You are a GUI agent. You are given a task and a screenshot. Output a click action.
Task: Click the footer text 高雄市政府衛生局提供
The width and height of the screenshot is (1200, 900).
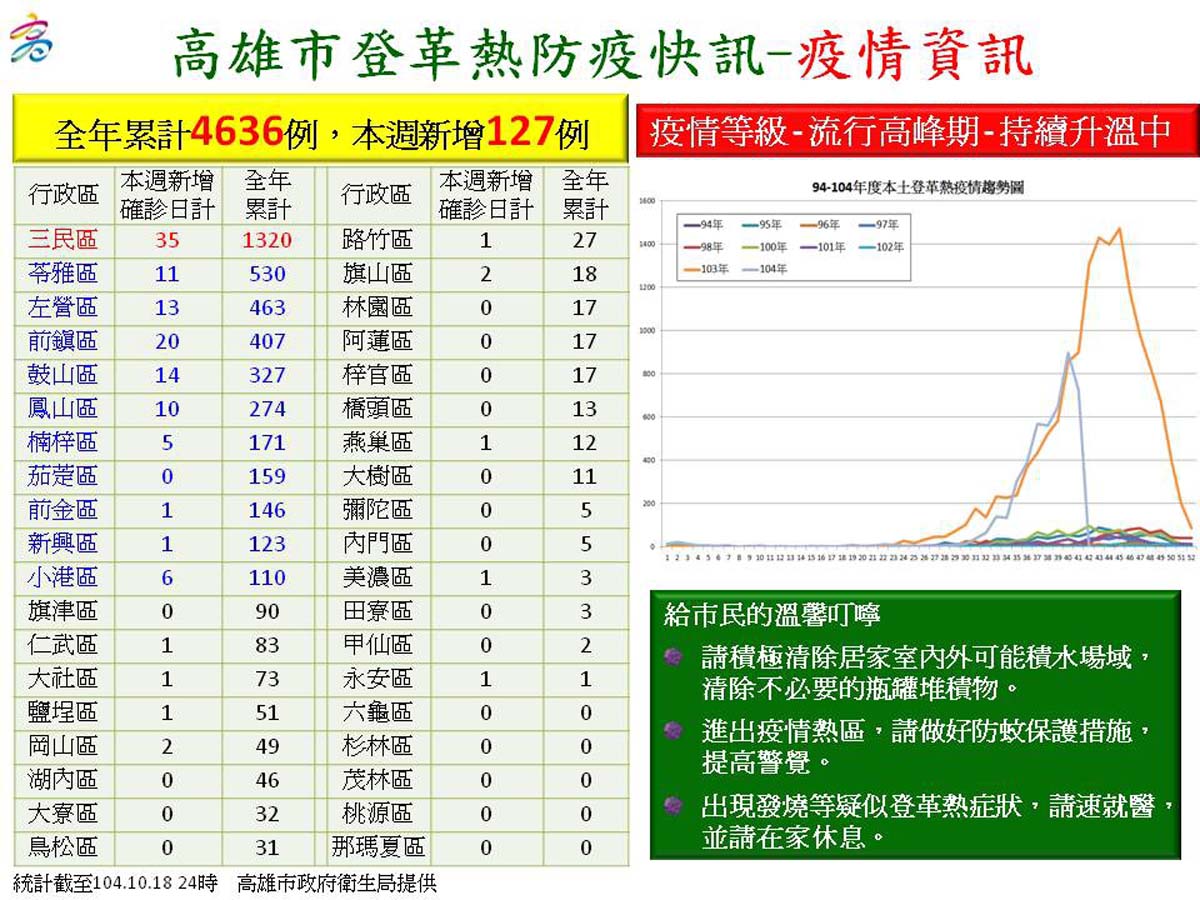point(336,884)
